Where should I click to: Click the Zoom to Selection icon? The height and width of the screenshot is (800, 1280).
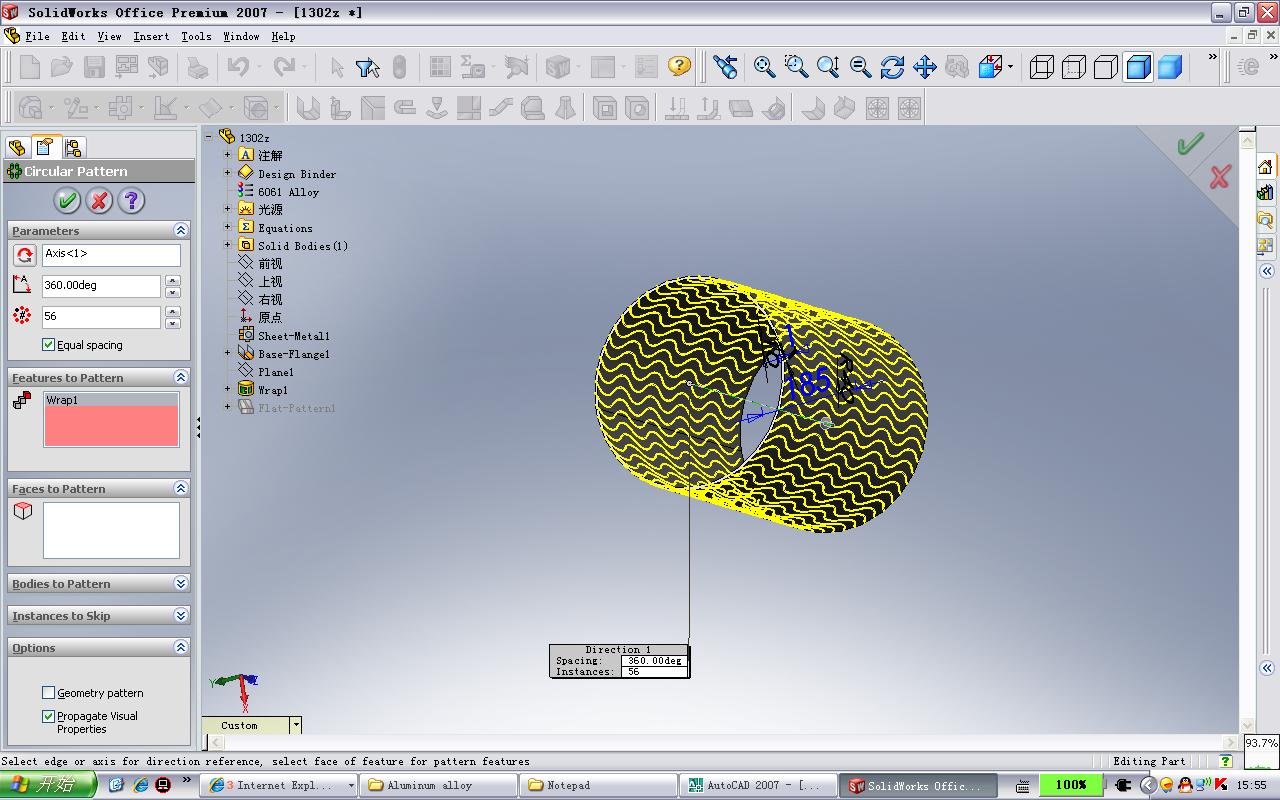click(x=860, y=67)
